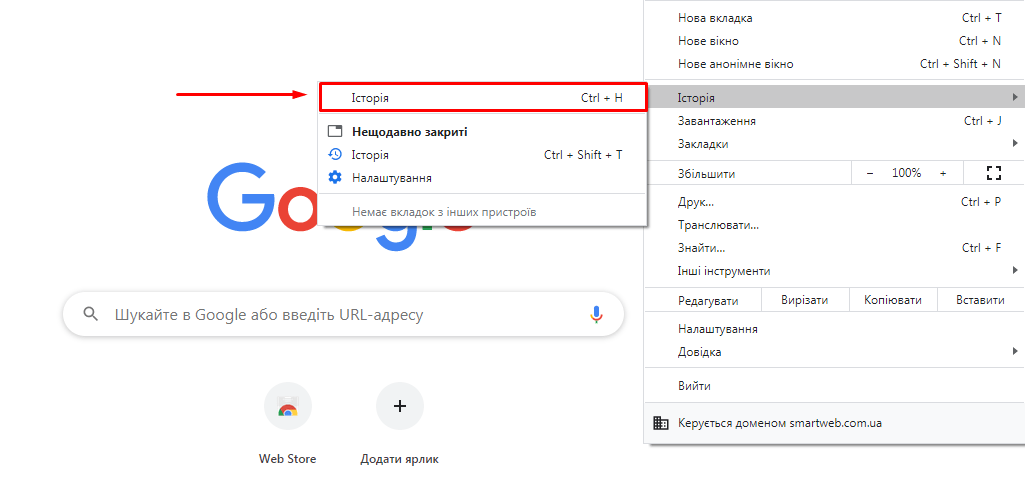Screen dimensions: 1025x485
Task: Click the fullscreen icon in zoom row
Action: pyautogui.click(x=993, y=173)
